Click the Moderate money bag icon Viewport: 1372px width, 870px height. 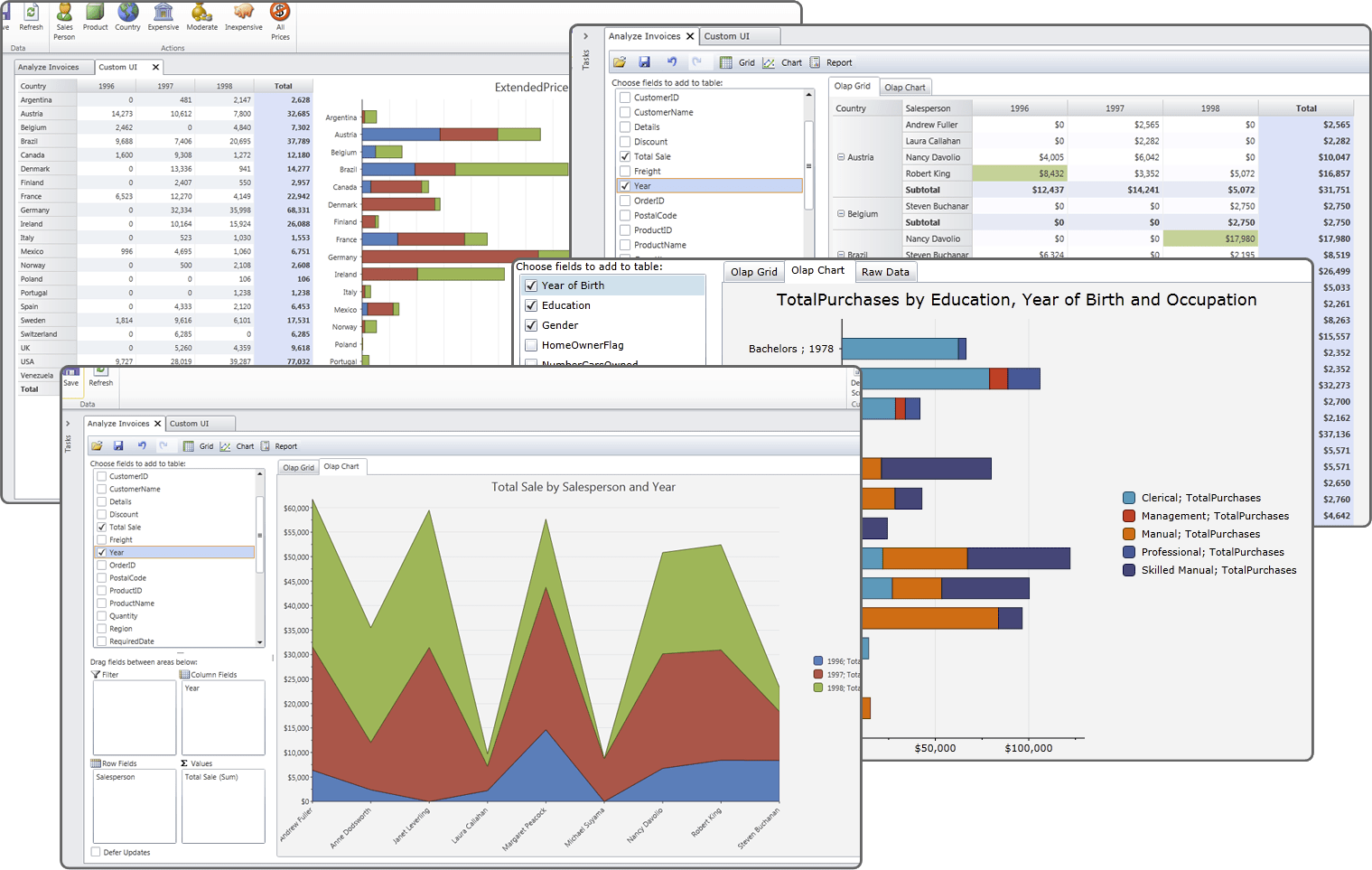pyautogui.click(x=201, y=12)
